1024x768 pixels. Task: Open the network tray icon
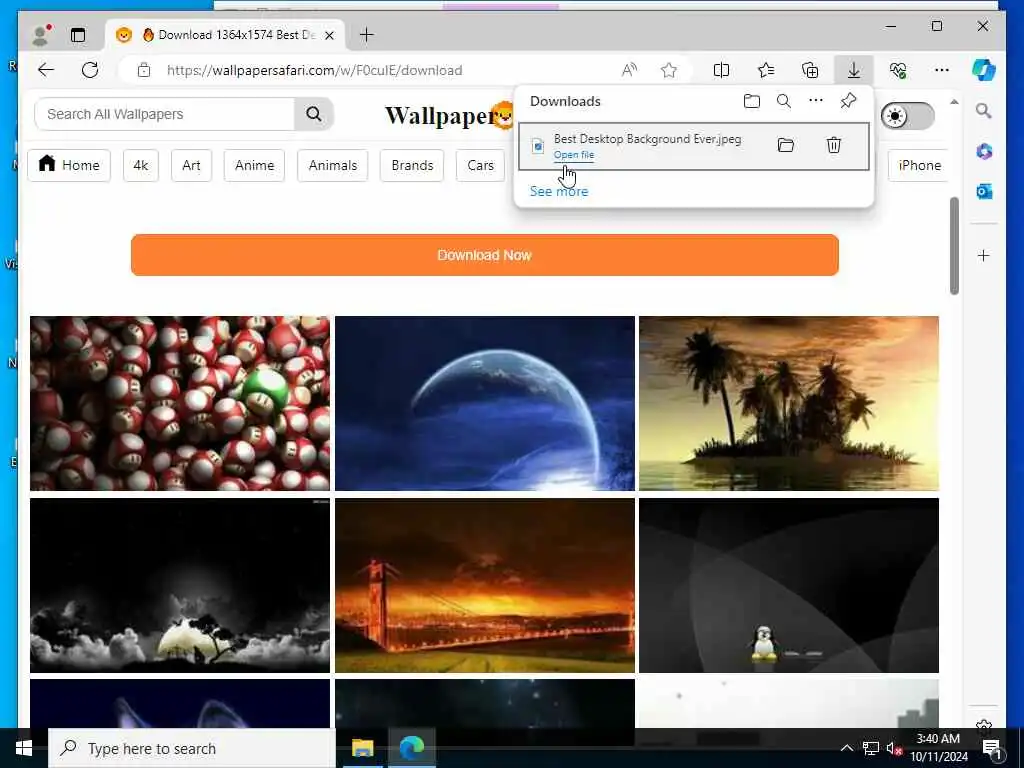871,748
